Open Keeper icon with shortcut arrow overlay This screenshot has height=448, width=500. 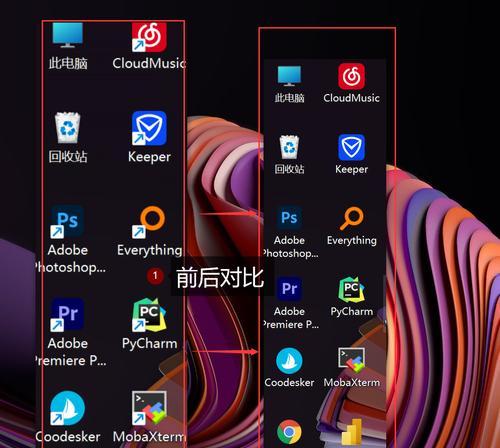point(149,128)
